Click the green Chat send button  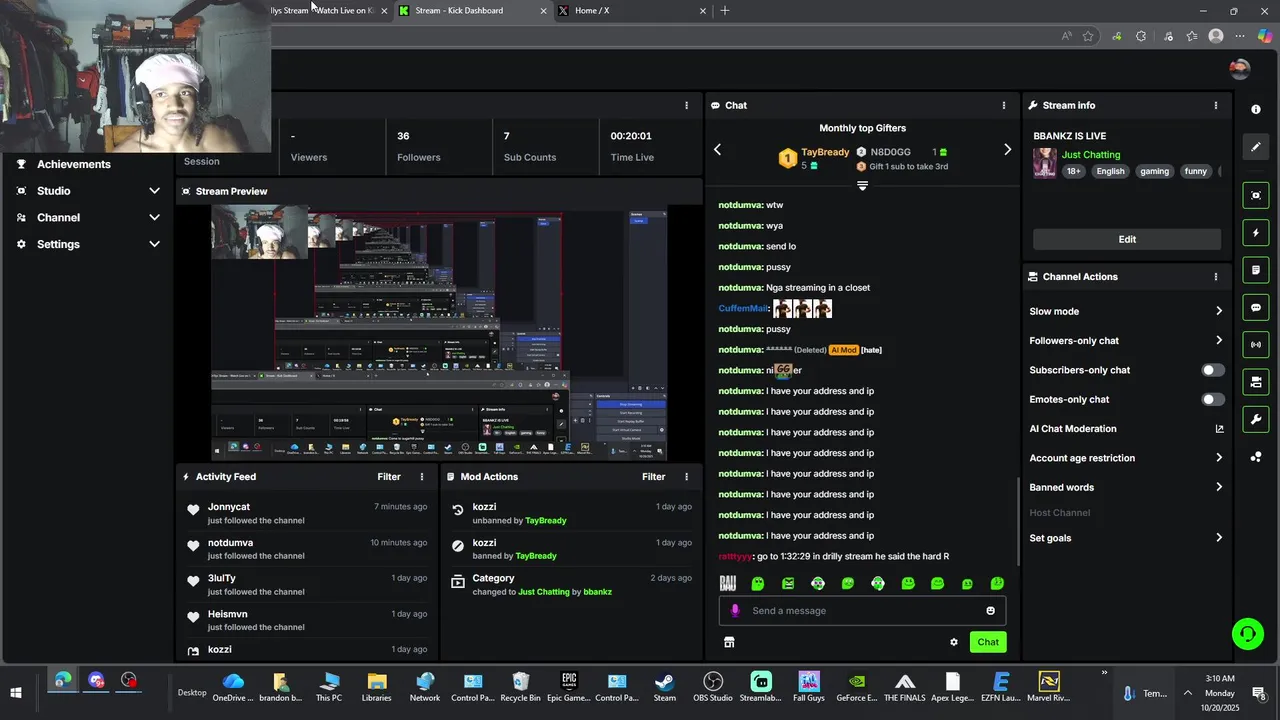click(988, 642)
